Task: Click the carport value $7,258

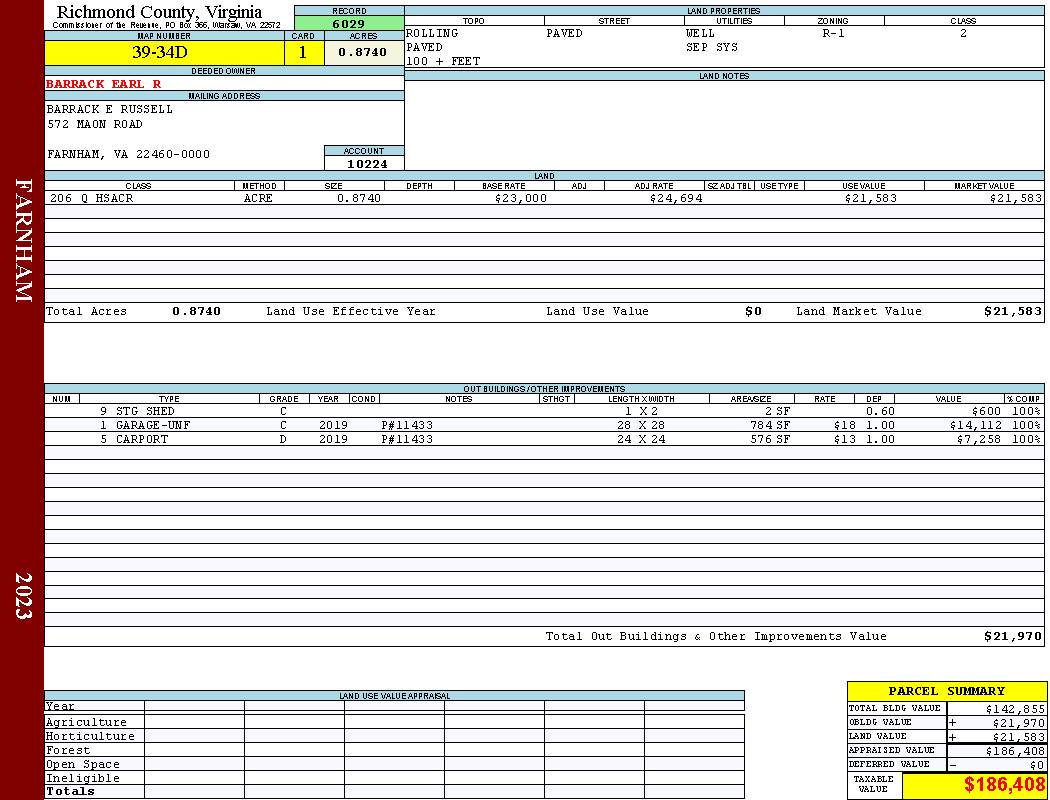Action: [x=978, y=440]
